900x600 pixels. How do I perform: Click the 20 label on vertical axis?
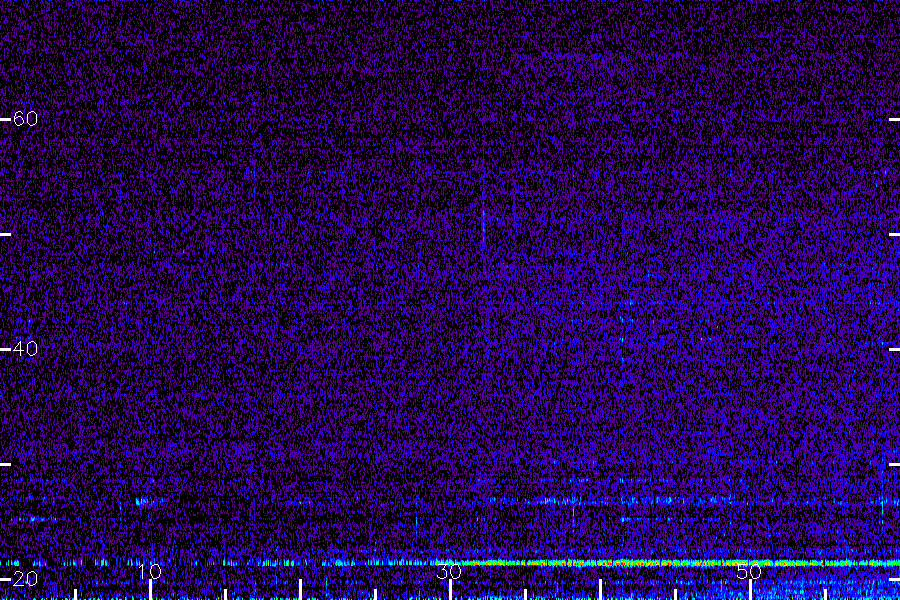(x=25, y=579)
